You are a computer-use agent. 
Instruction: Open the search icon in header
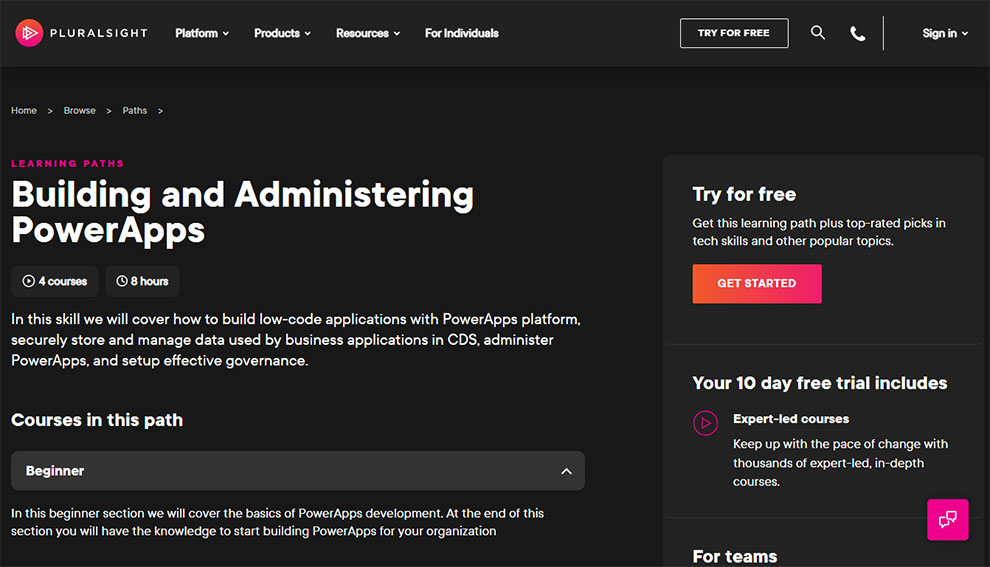[x=818, y=32]
